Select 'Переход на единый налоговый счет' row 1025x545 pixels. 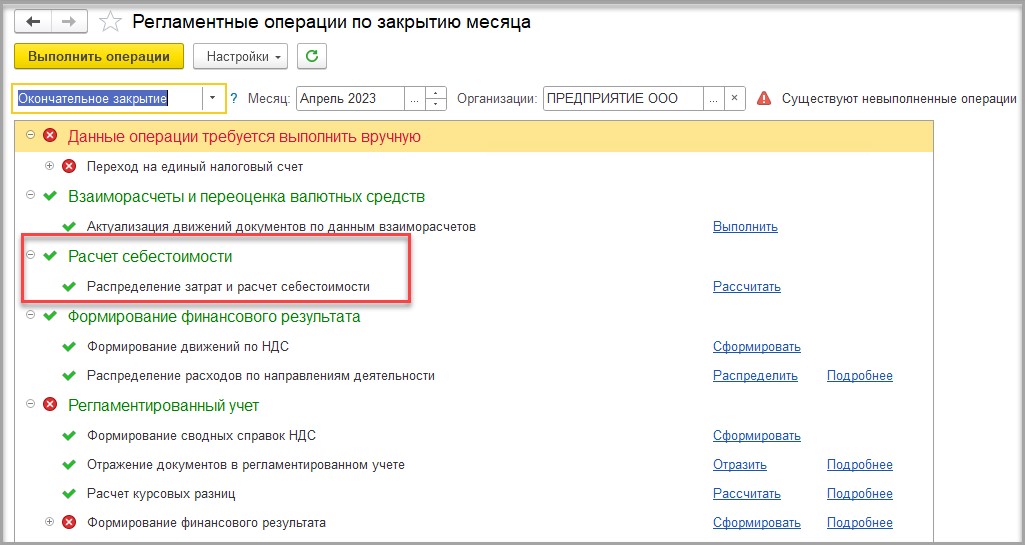(195, 167)
